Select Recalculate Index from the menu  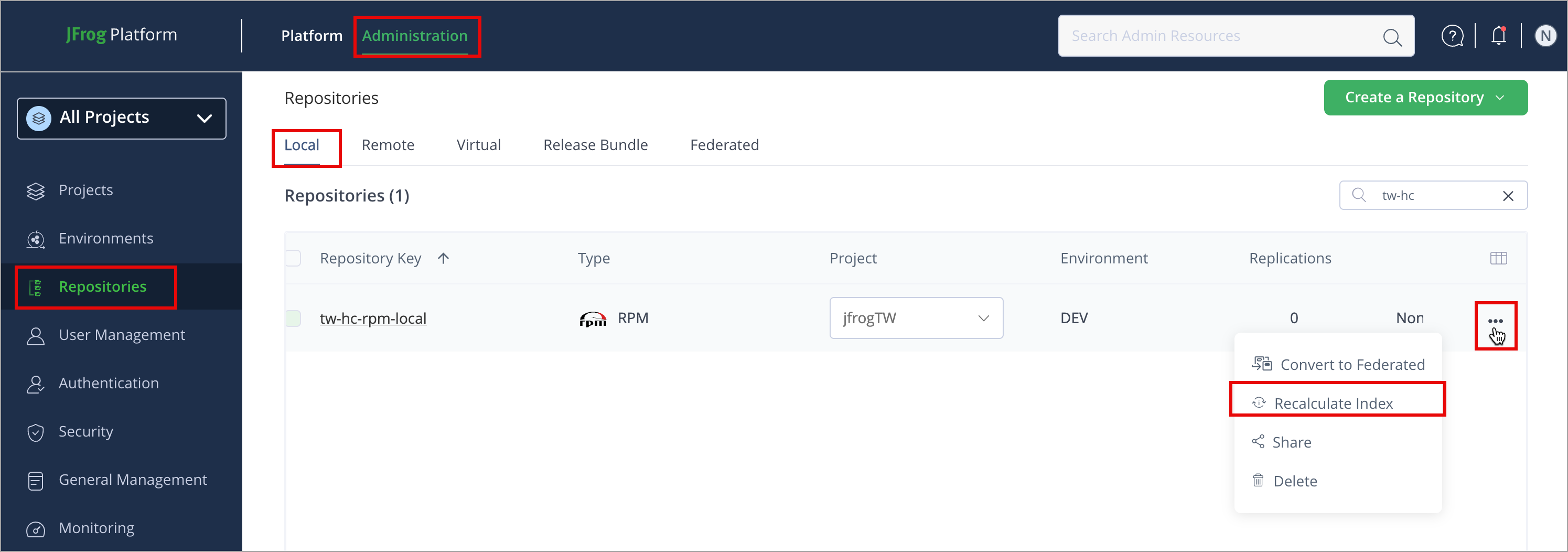(x=1333, y=403)
